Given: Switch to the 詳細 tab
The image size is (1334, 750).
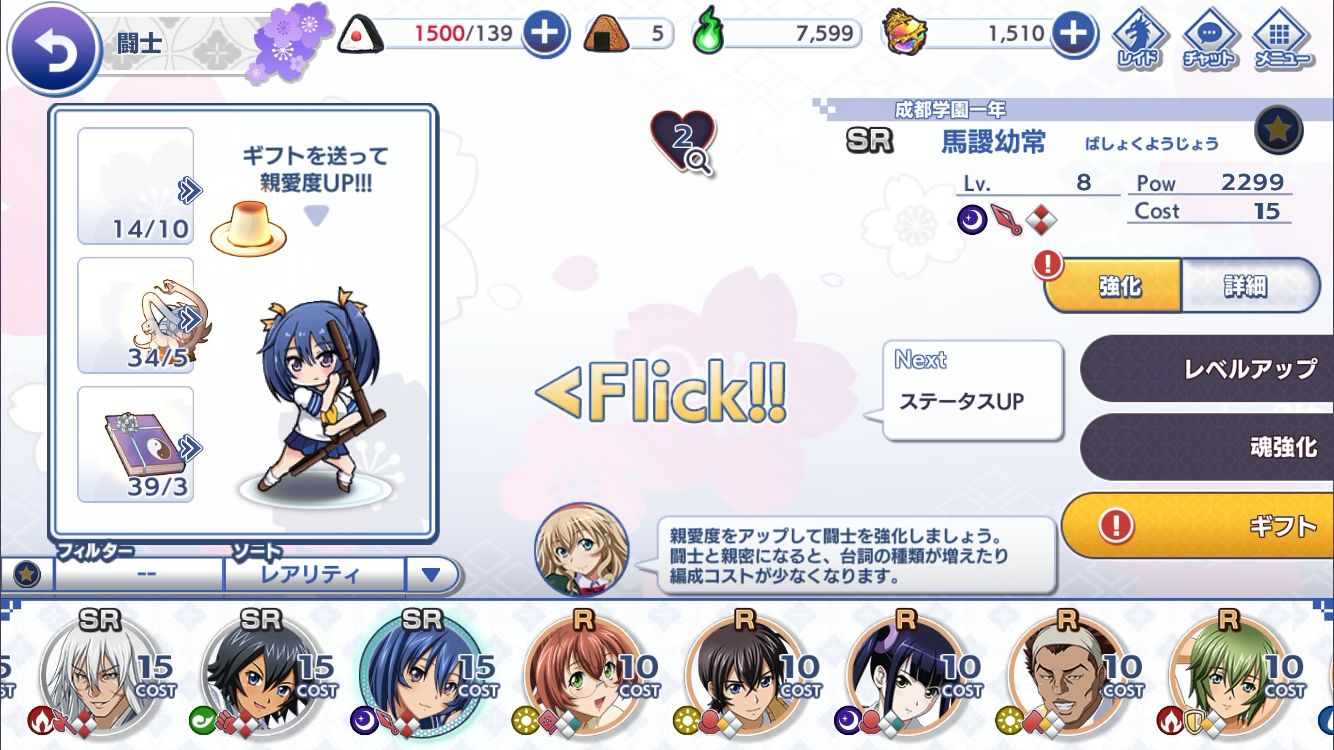Looking at the screenshot, I should tap(1250, 286).
